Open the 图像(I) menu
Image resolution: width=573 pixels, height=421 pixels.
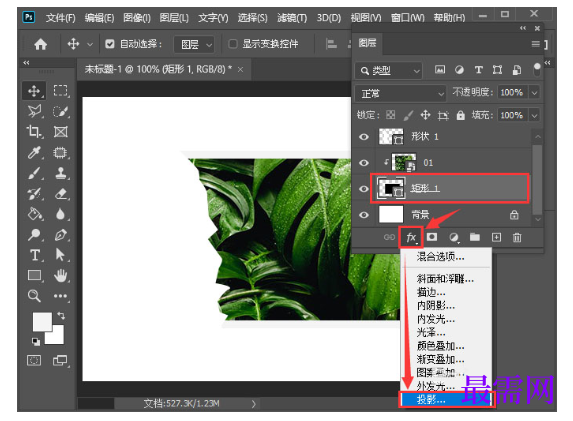click(137, 18)
